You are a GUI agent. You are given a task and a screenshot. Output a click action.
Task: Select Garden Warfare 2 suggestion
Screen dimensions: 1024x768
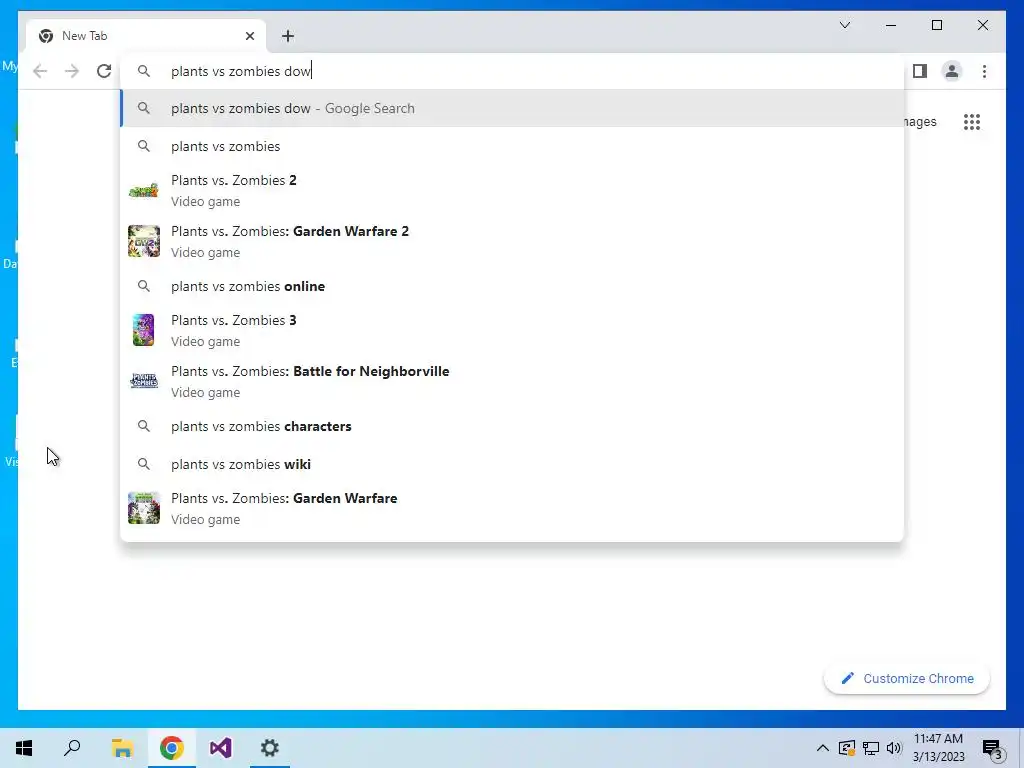513,241
